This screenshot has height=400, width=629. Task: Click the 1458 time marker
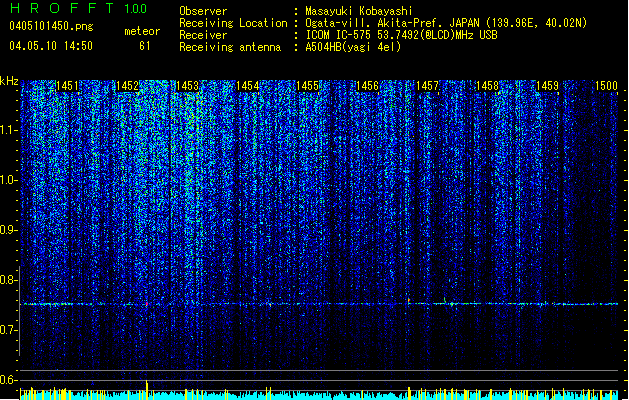[x=487, y=86]
